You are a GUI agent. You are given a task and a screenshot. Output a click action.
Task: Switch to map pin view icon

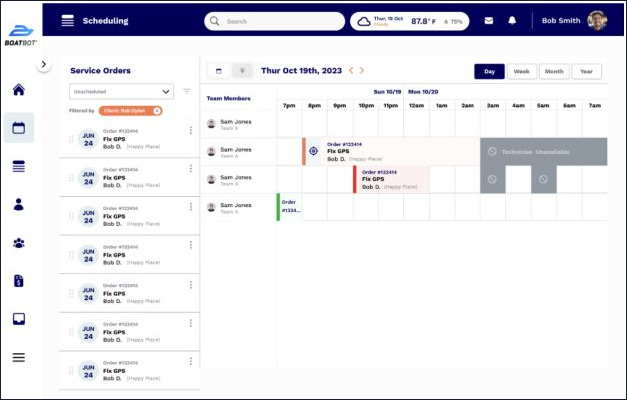coord(242,71)
